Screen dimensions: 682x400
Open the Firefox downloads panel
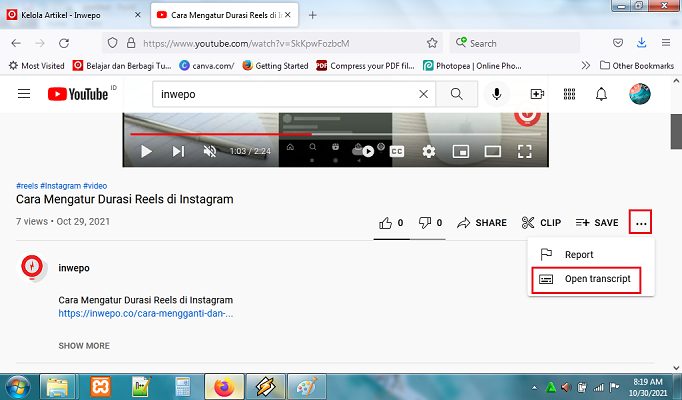tap(642, 43)
